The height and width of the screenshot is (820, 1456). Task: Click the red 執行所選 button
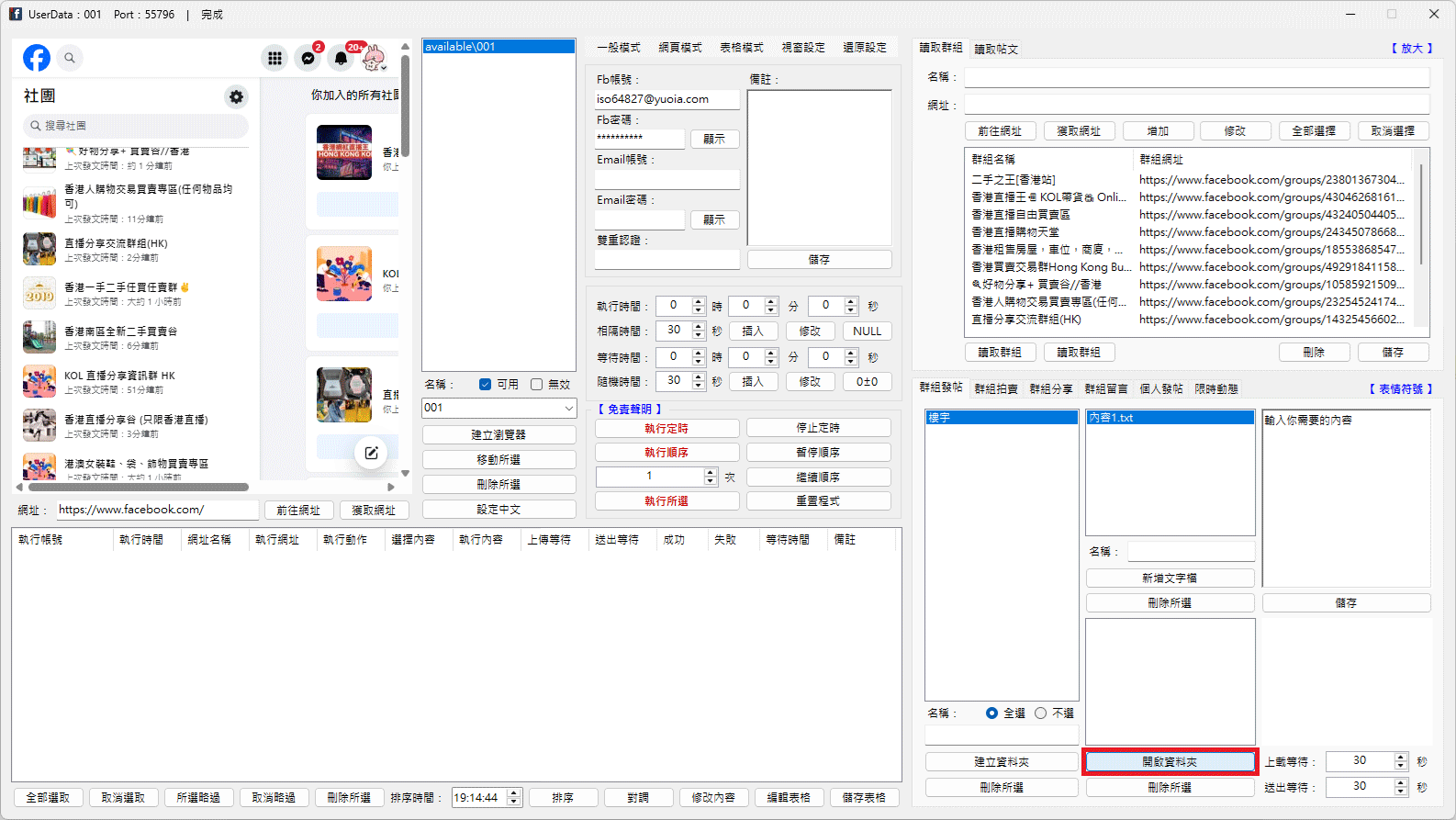[x=666, y=501]
